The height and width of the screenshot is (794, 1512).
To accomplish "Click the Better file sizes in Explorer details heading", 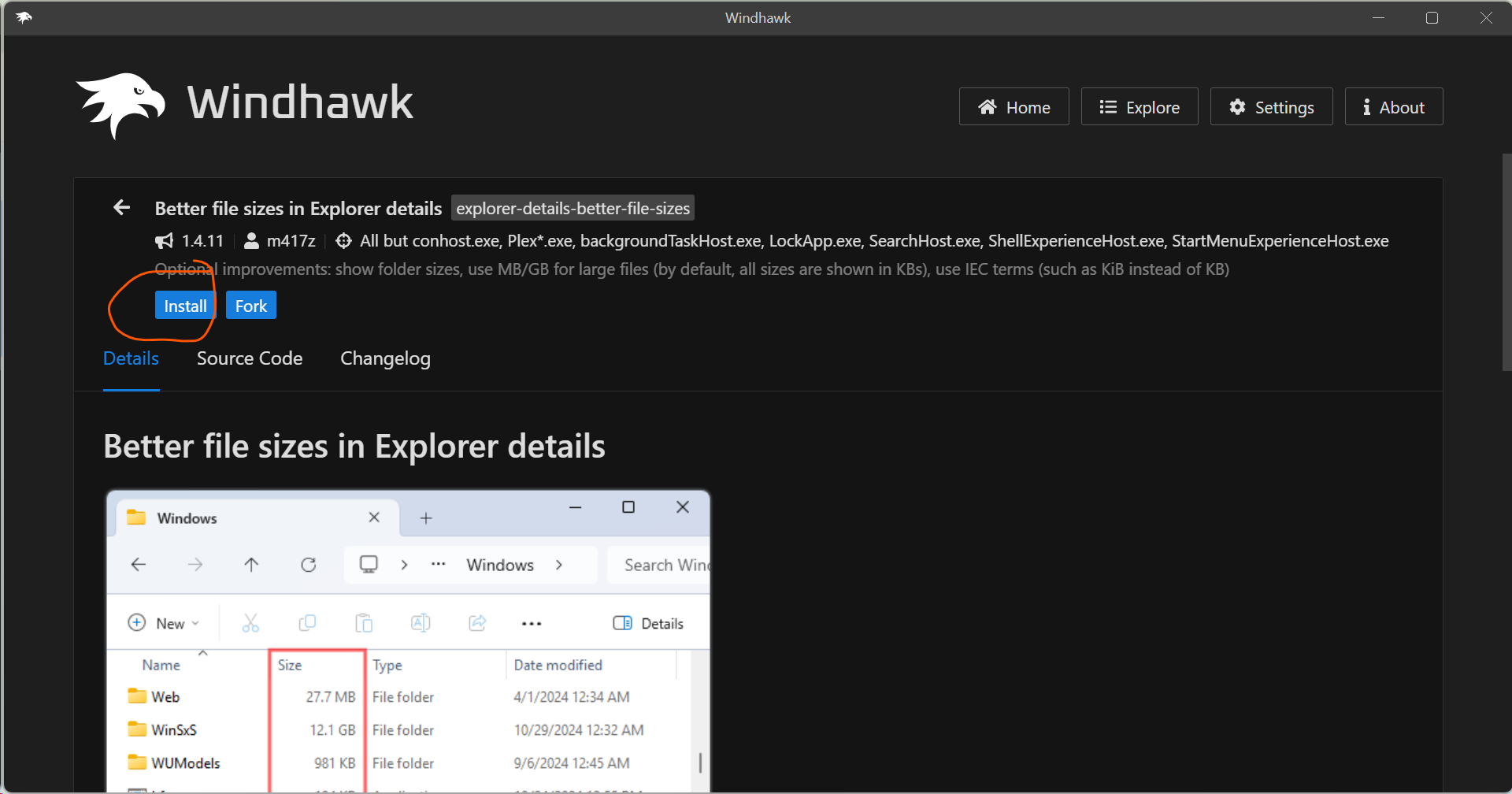I will tap(354, 446).
